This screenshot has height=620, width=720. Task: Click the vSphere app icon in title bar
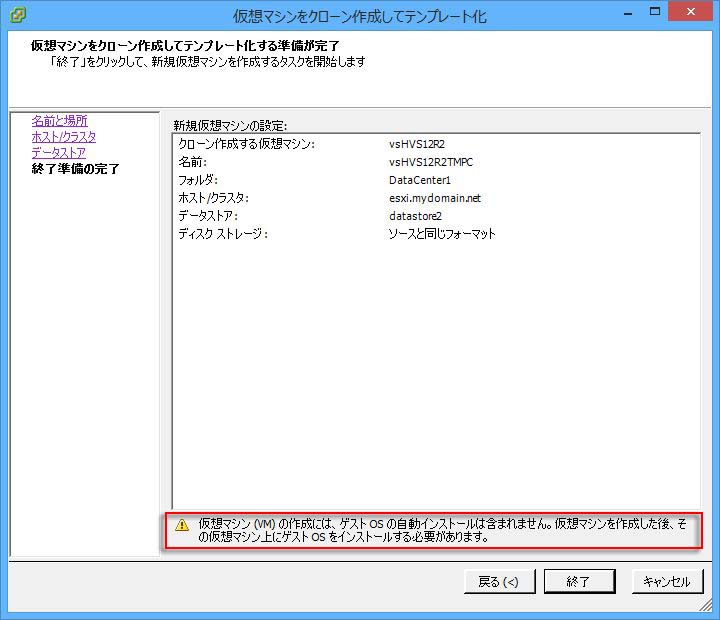click(x=17, y=15)
